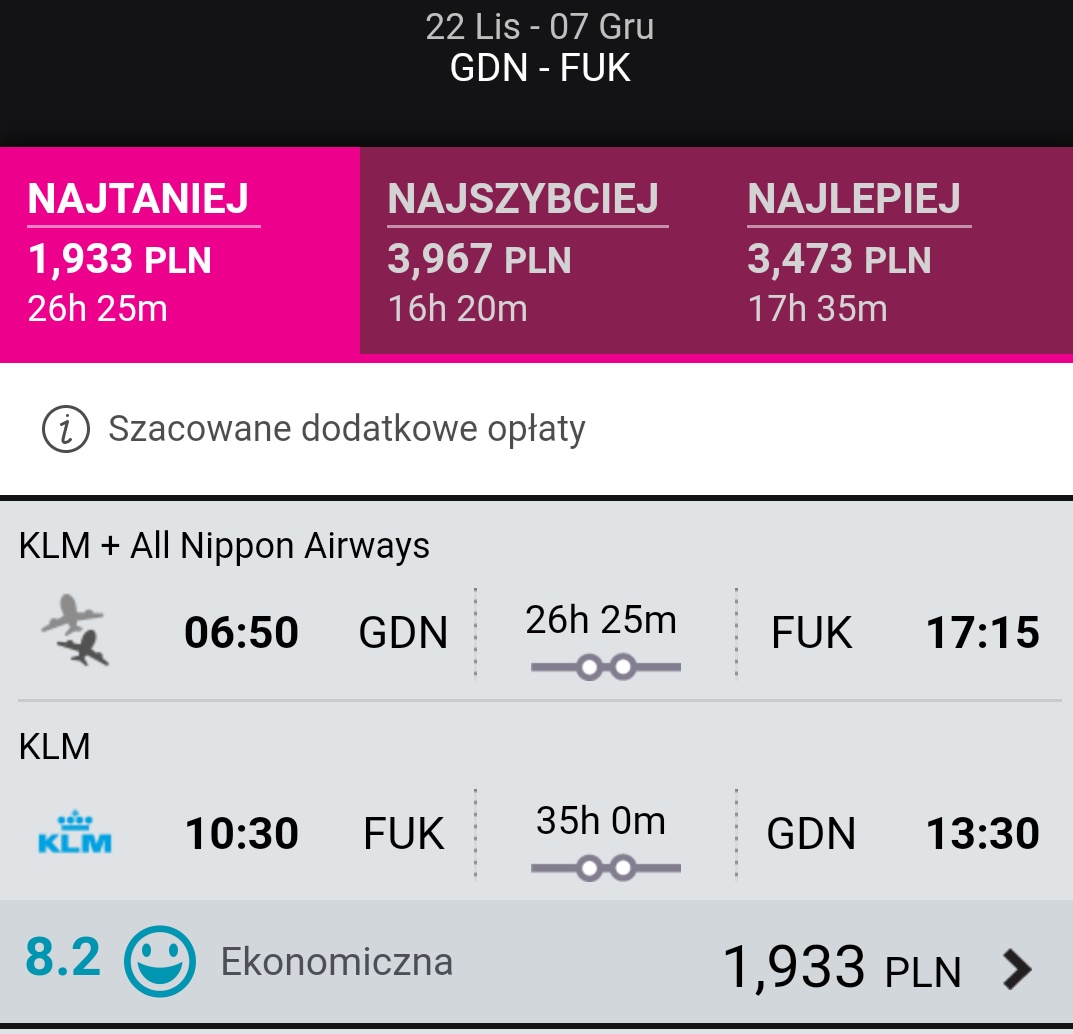Click the KLM airline logo

point(75,832)
